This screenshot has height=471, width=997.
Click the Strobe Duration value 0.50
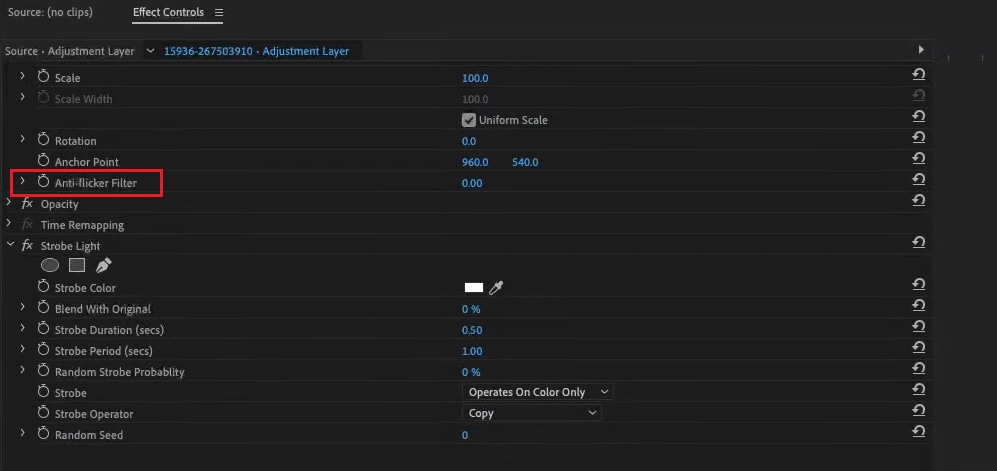click(472, 330)
